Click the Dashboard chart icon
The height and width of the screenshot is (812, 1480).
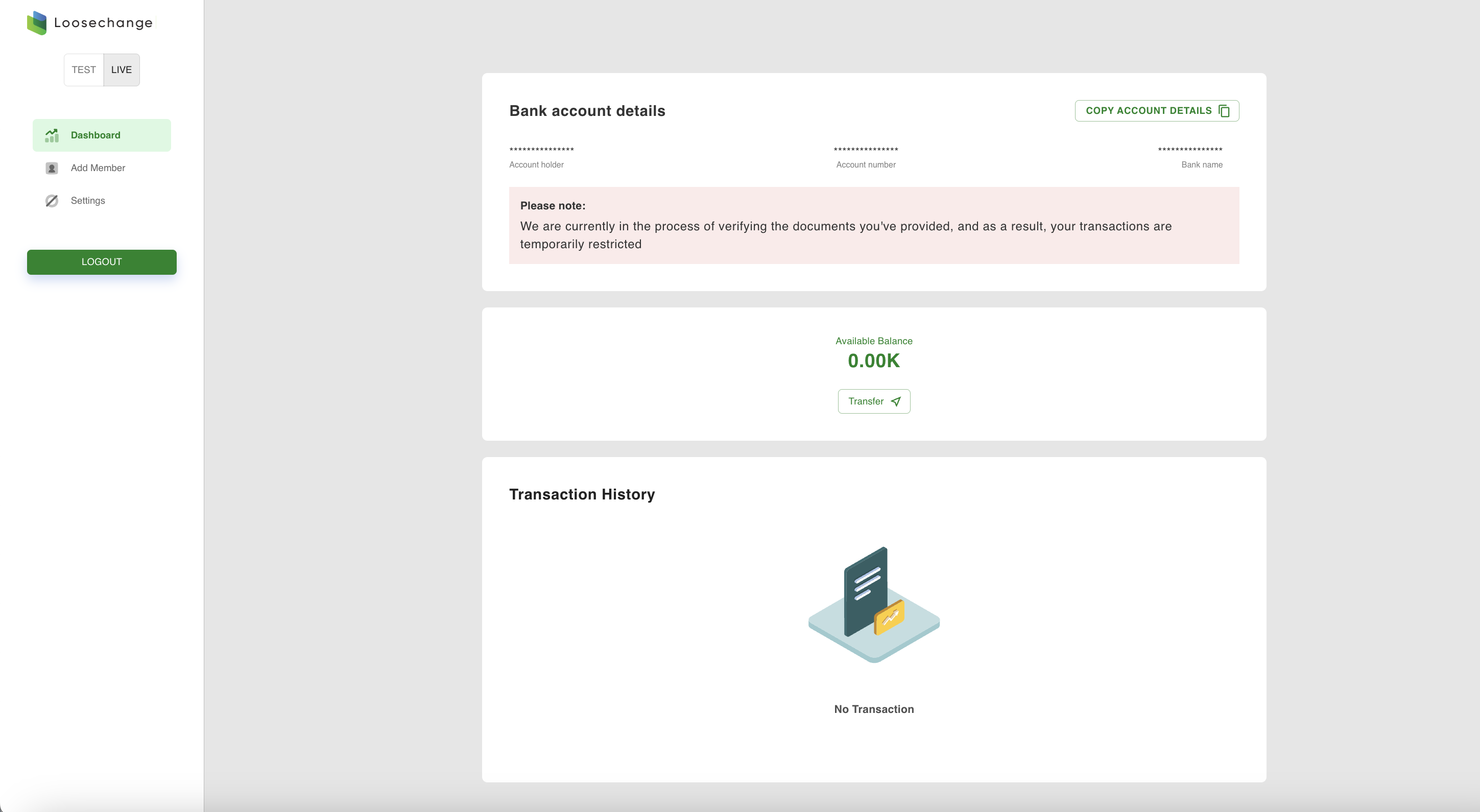coord(52,135)
